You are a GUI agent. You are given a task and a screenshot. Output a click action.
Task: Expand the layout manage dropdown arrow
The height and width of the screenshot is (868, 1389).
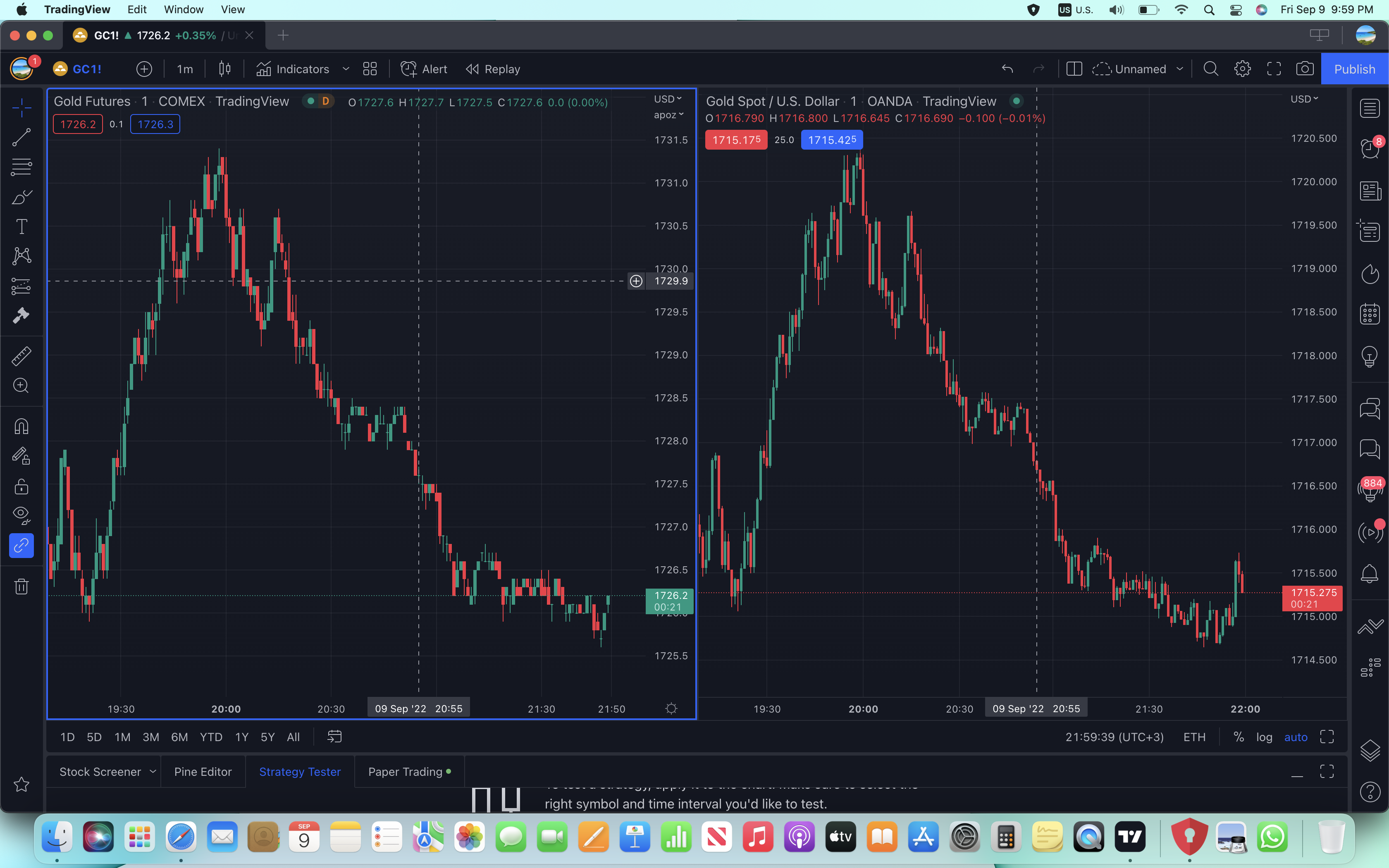click(x=1179, y=69)
